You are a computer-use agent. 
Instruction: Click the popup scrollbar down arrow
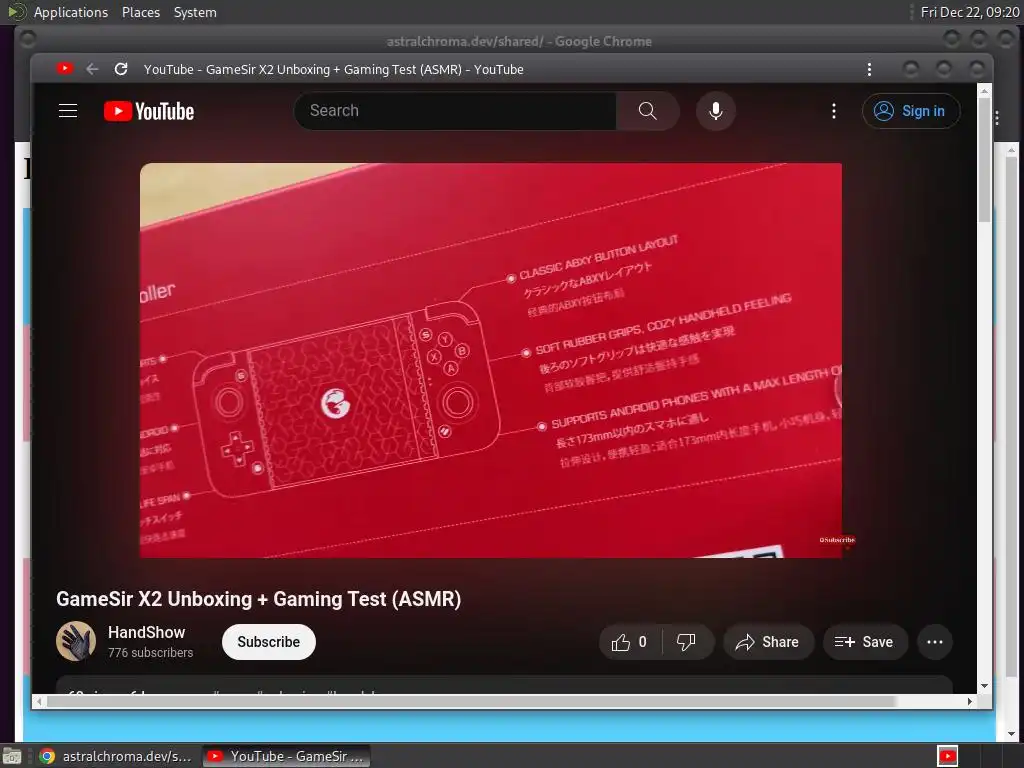984,686
